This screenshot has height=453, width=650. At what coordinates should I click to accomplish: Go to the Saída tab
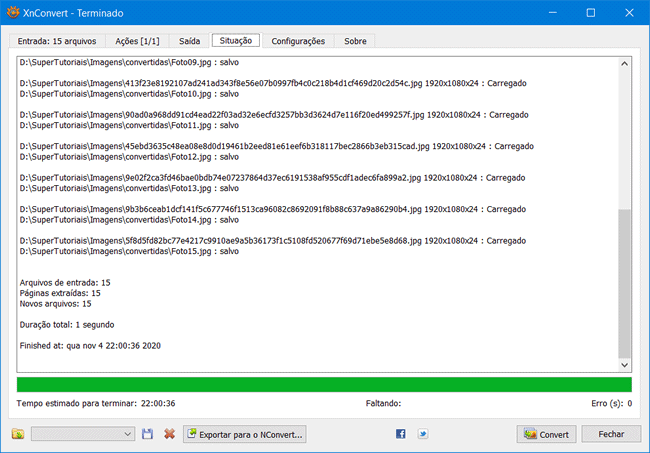coord(189,41)
